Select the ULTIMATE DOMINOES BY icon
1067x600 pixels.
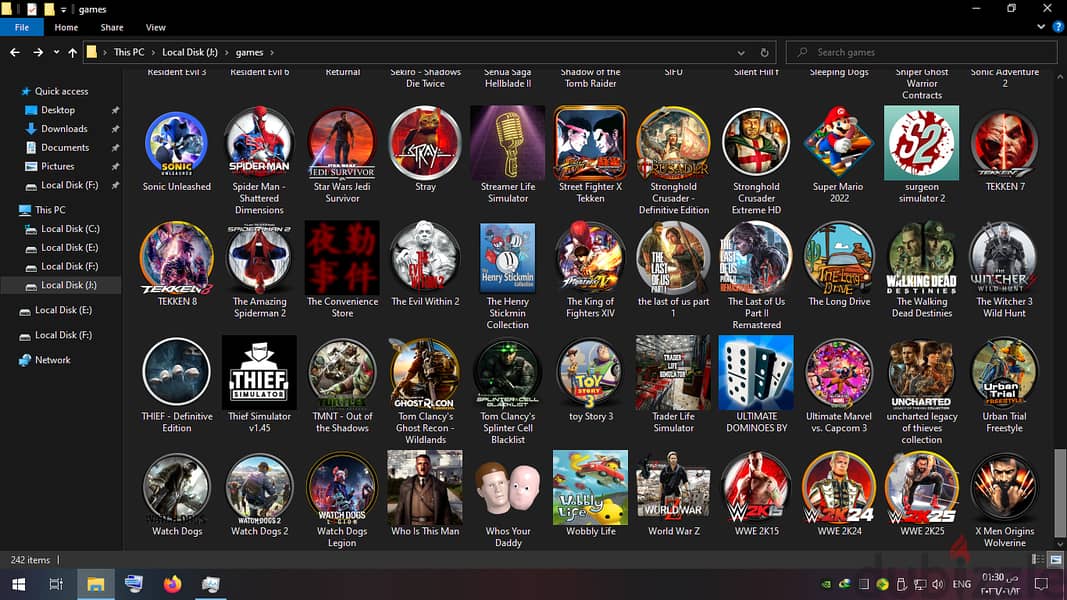(x=756, y=373)
